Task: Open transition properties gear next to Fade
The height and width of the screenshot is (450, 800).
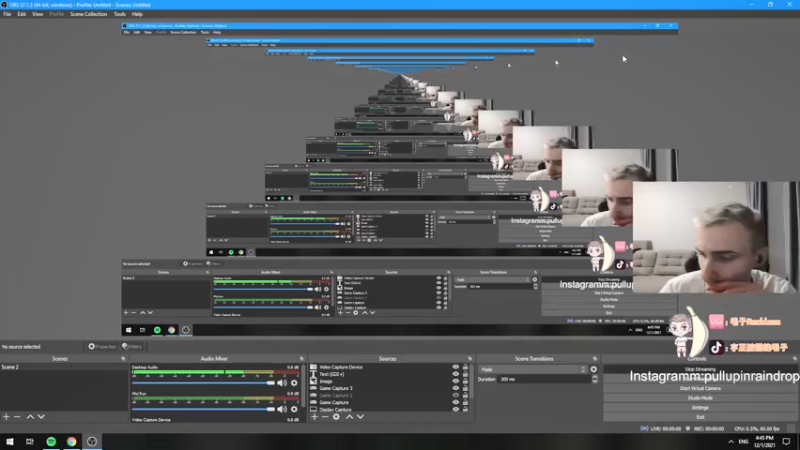Action: pyautogui.click(x=593, y=369)
